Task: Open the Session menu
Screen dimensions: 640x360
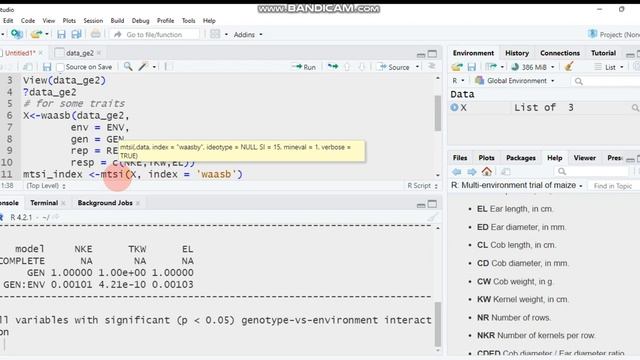Action: tap(93, 20)
